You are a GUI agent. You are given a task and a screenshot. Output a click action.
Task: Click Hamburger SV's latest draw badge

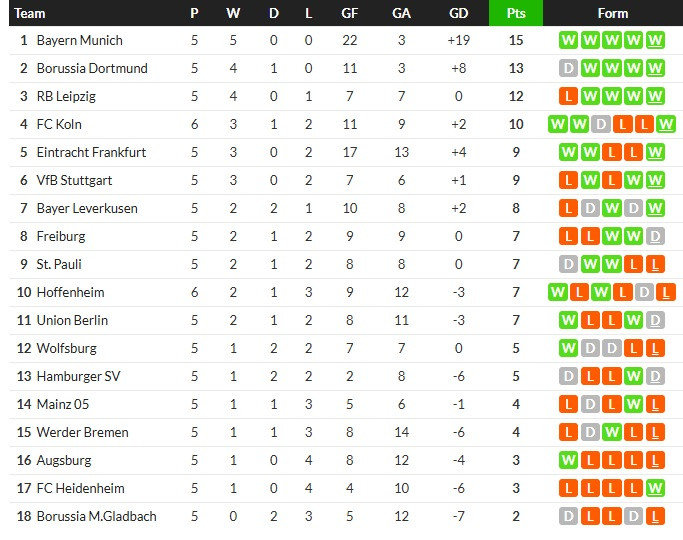click(x=655, y=376)
